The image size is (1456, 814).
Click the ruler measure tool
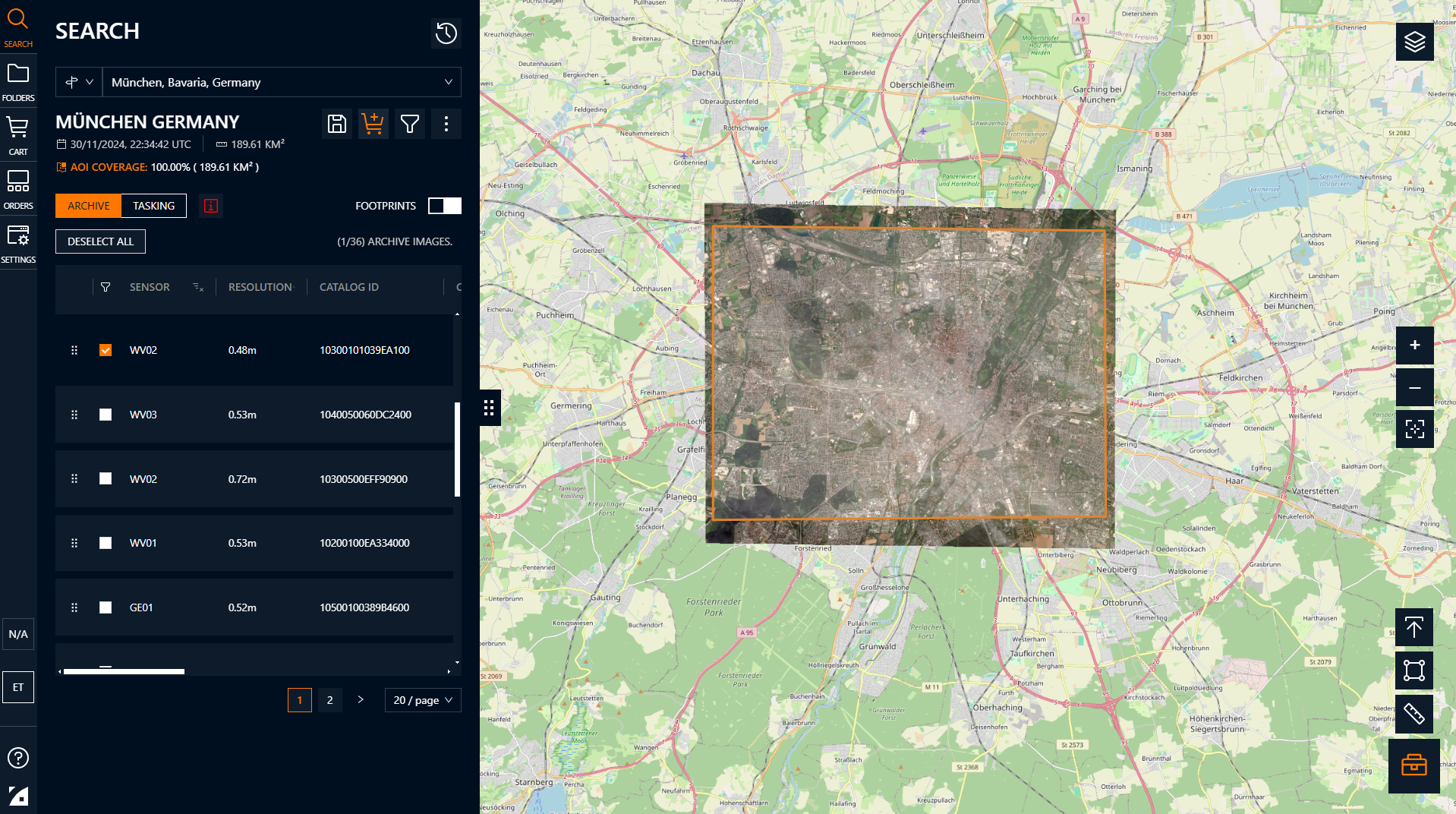[x=1413, y=714]
